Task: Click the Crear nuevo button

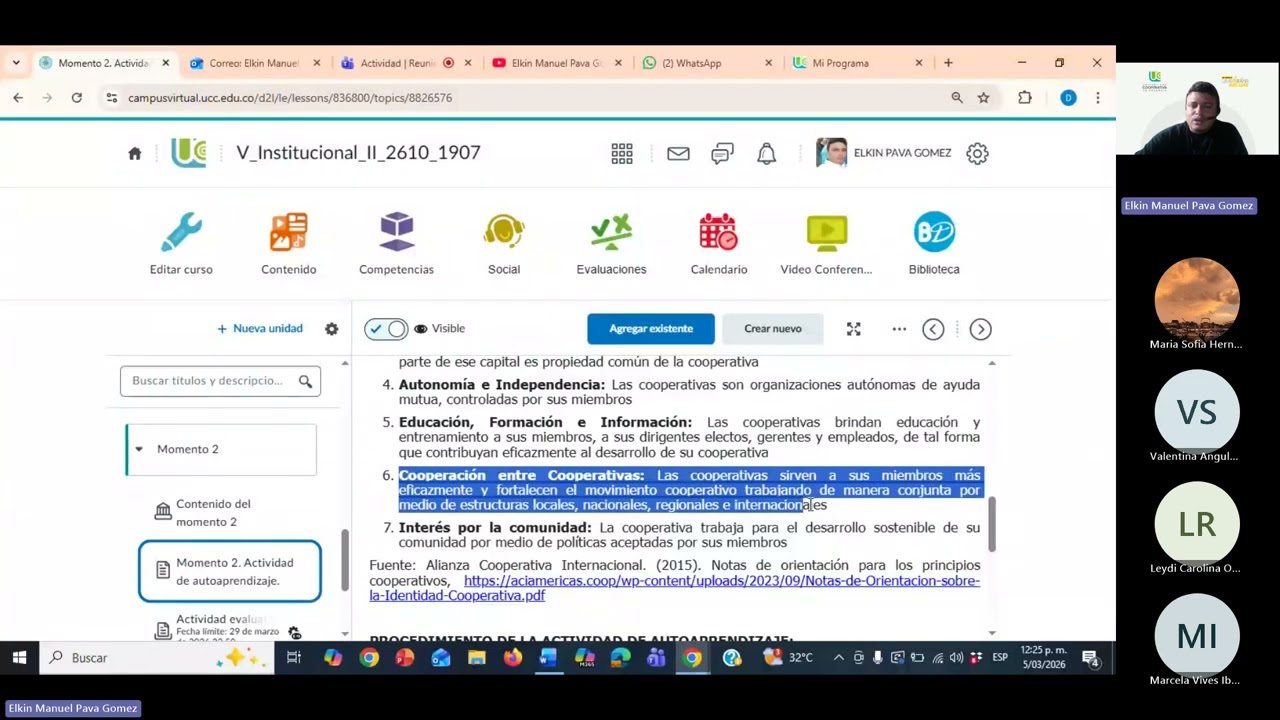Action: [773, 329]
